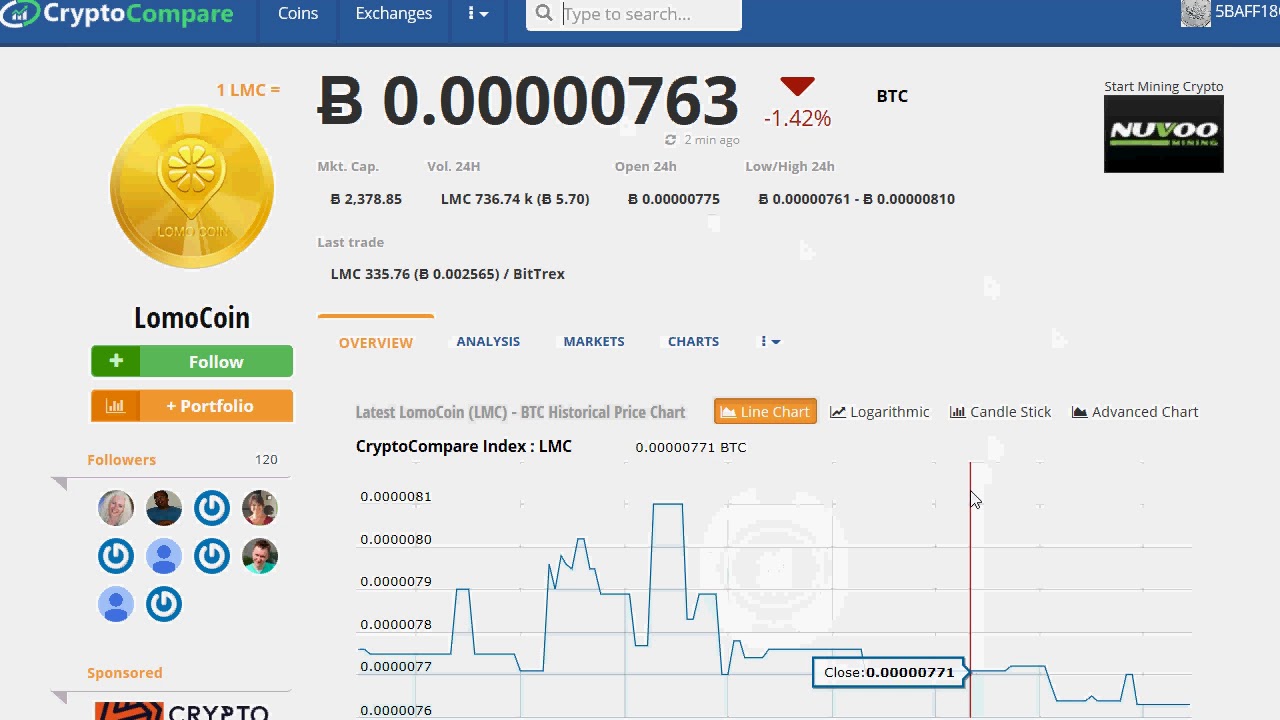Click the red vertical chart cursor line
The width and height of the screenshot is (1280, 720).
click(x=970, y=590)
